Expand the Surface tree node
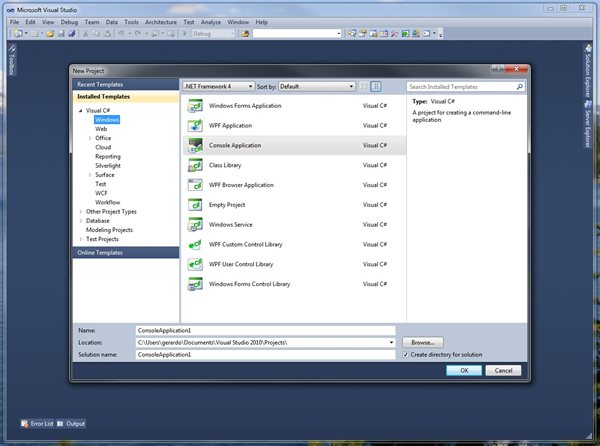 90,175
